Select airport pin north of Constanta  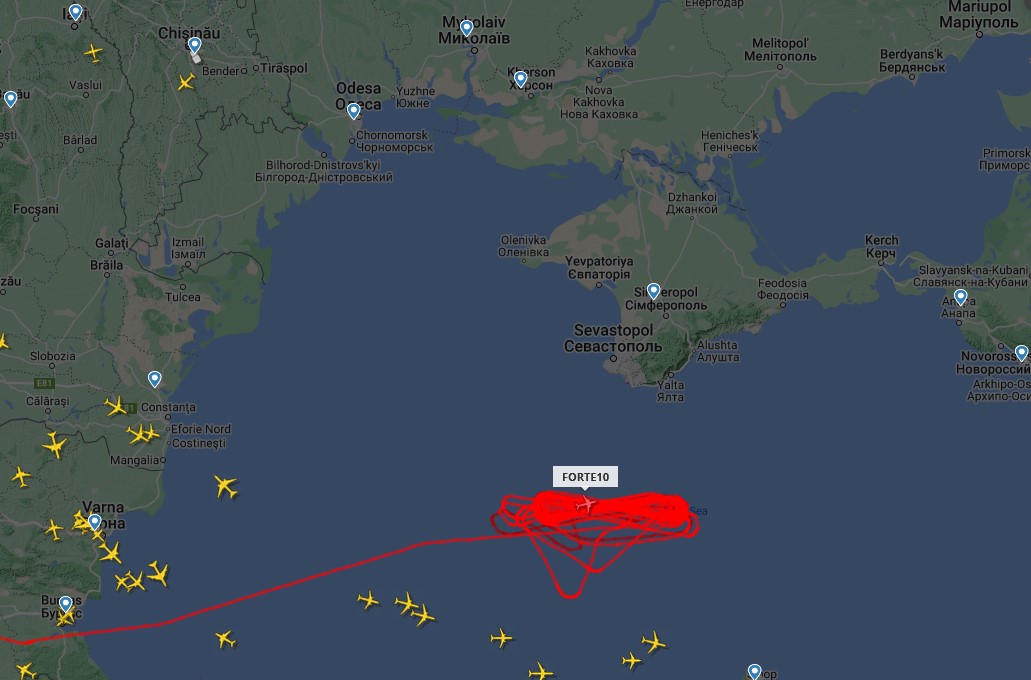(155, 379)
